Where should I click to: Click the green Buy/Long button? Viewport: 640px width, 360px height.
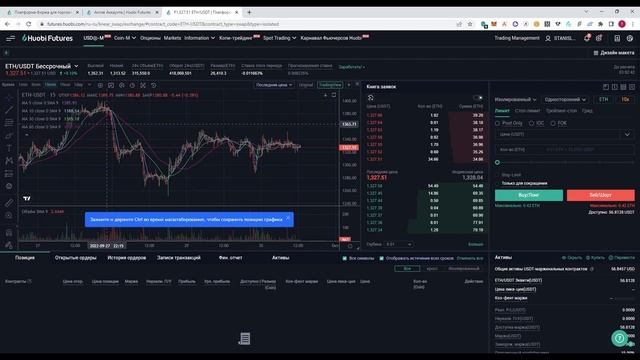[529, 195]
